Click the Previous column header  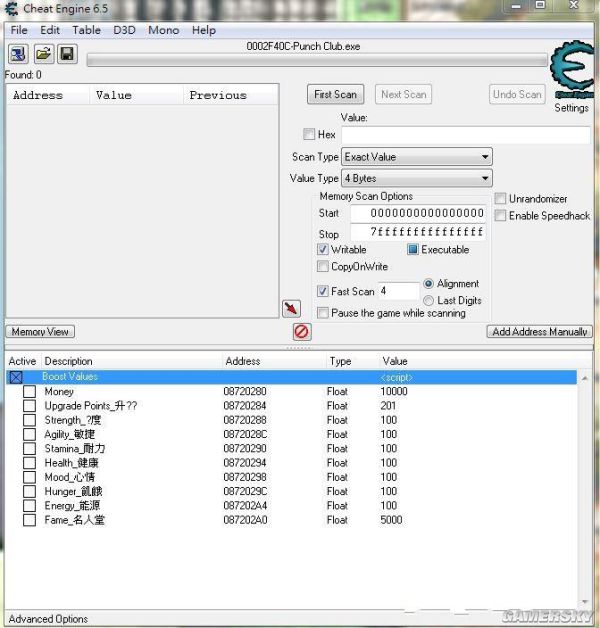pos(230,95)
